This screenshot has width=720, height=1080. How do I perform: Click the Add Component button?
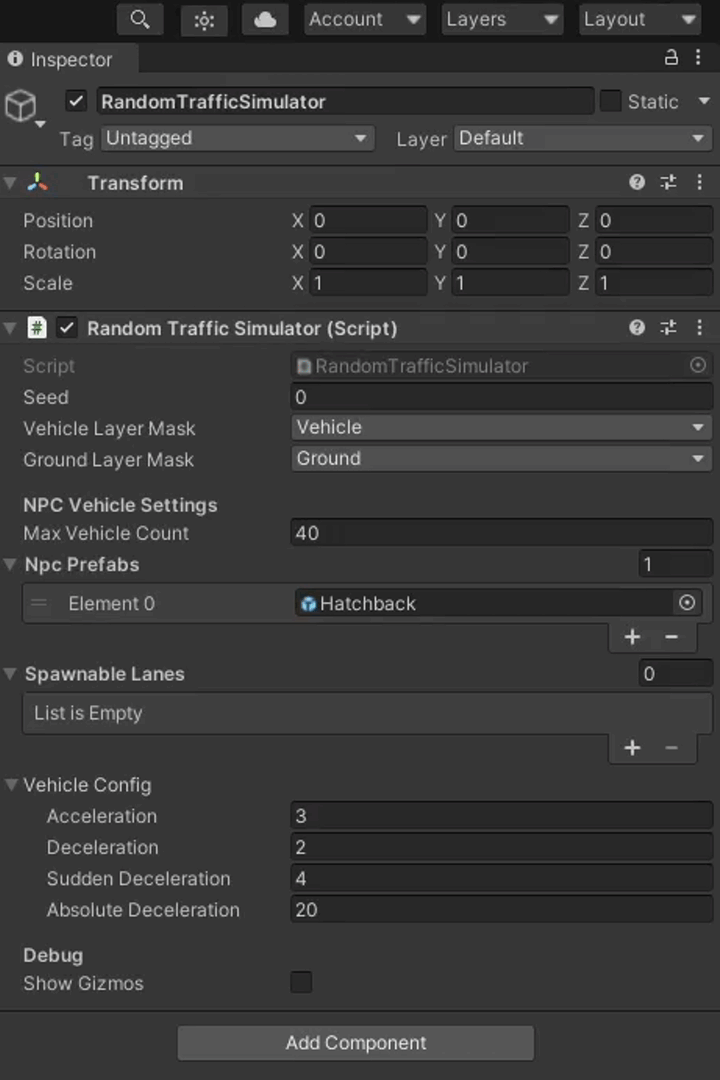click(x=356, y=1042)
